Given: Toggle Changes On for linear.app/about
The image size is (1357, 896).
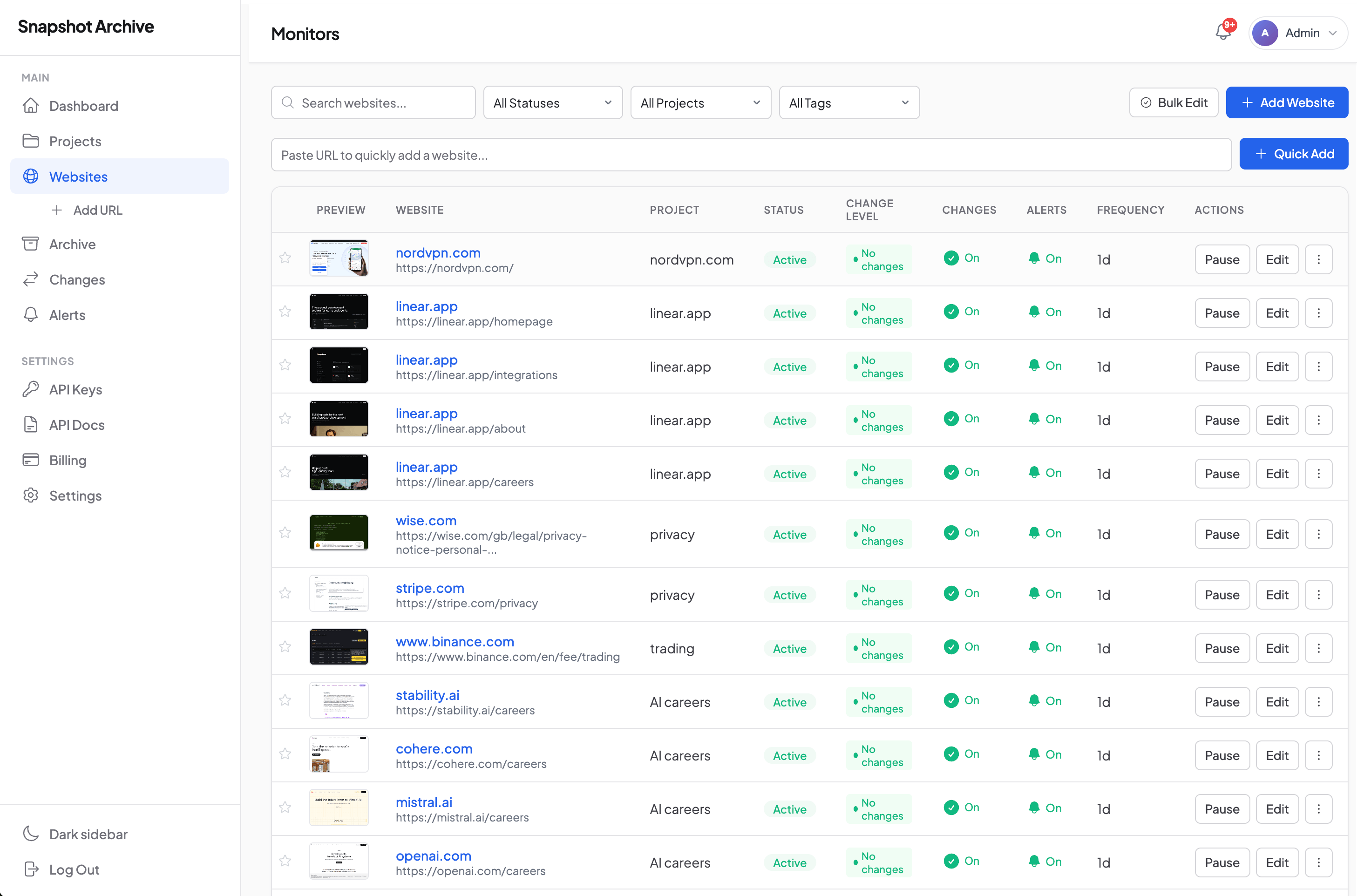Looking at the screenshot, I should click(962, 419).
